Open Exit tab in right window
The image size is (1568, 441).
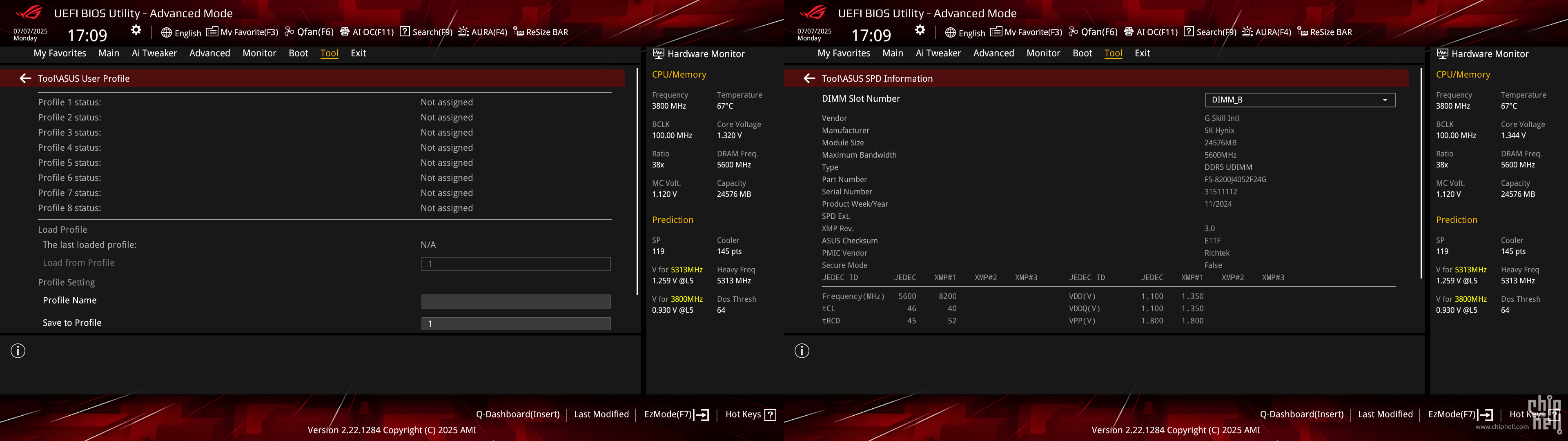pyautogui.click(x=1143, y=53)
